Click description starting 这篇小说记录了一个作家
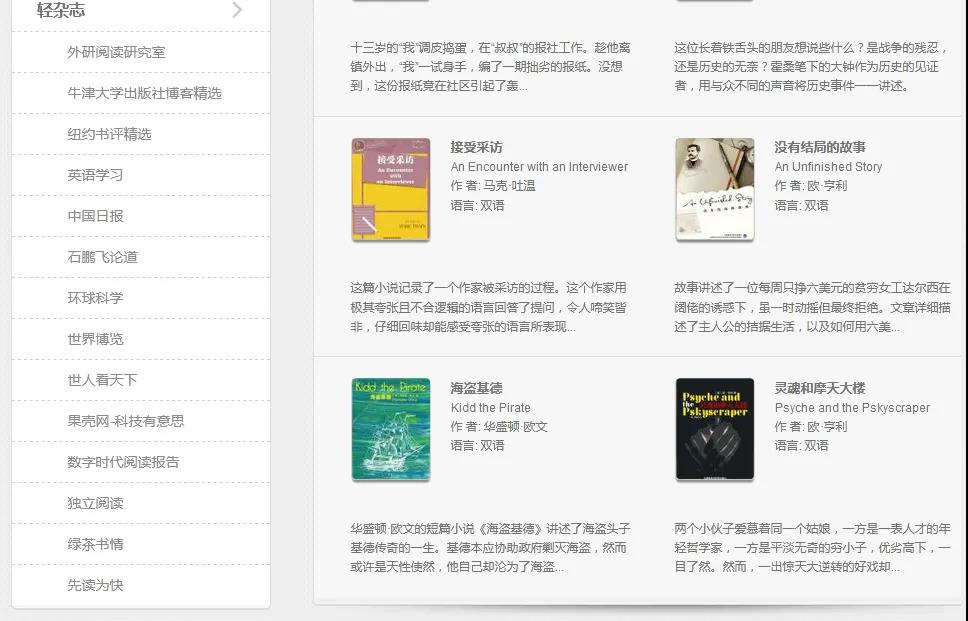The height and width of the screenshot is (621, 968). point(488,307)
